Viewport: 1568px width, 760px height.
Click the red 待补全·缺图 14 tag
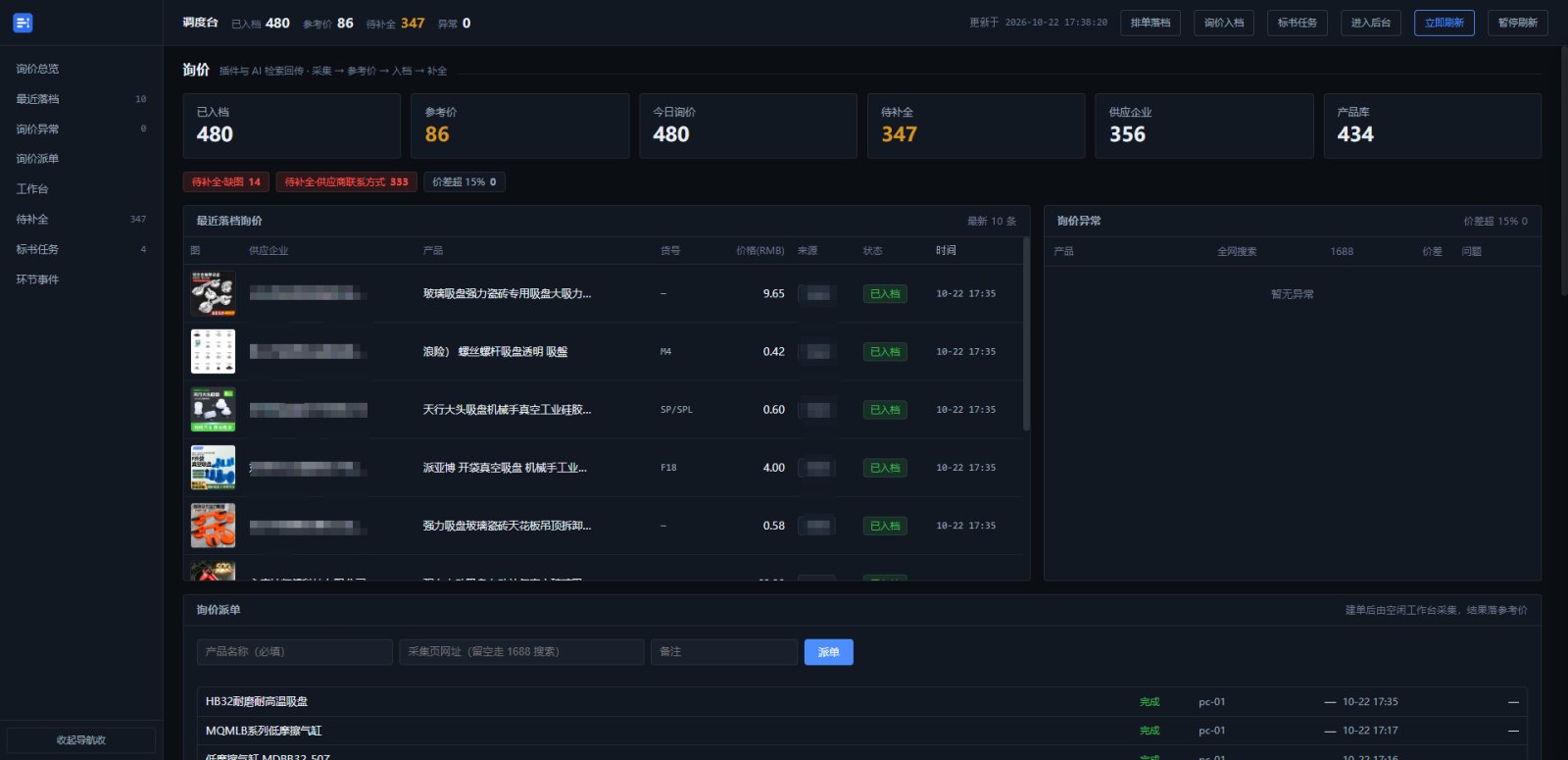[226, 181]
